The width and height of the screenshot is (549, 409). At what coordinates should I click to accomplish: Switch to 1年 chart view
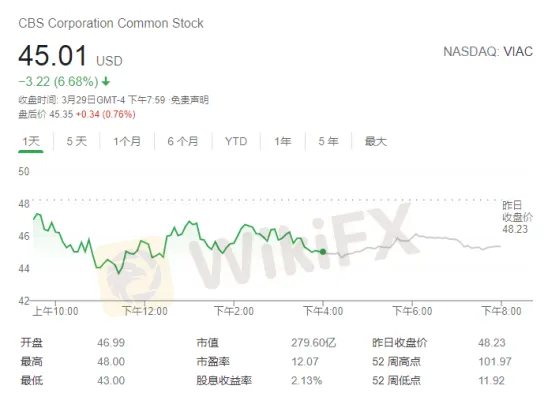283,141
